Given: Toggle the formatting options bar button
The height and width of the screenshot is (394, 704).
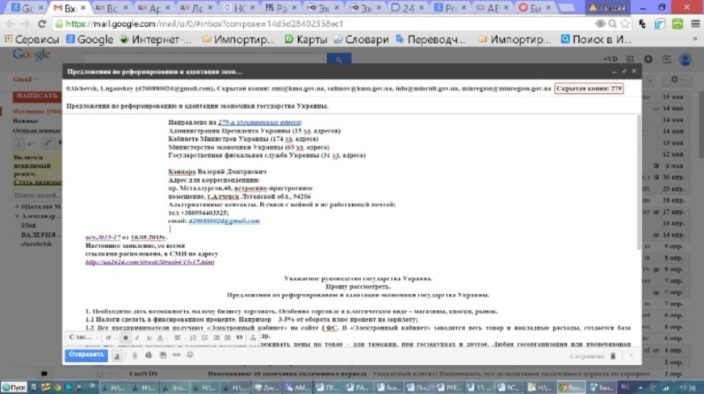Looking at the screenshot, I should pos(117,355).
